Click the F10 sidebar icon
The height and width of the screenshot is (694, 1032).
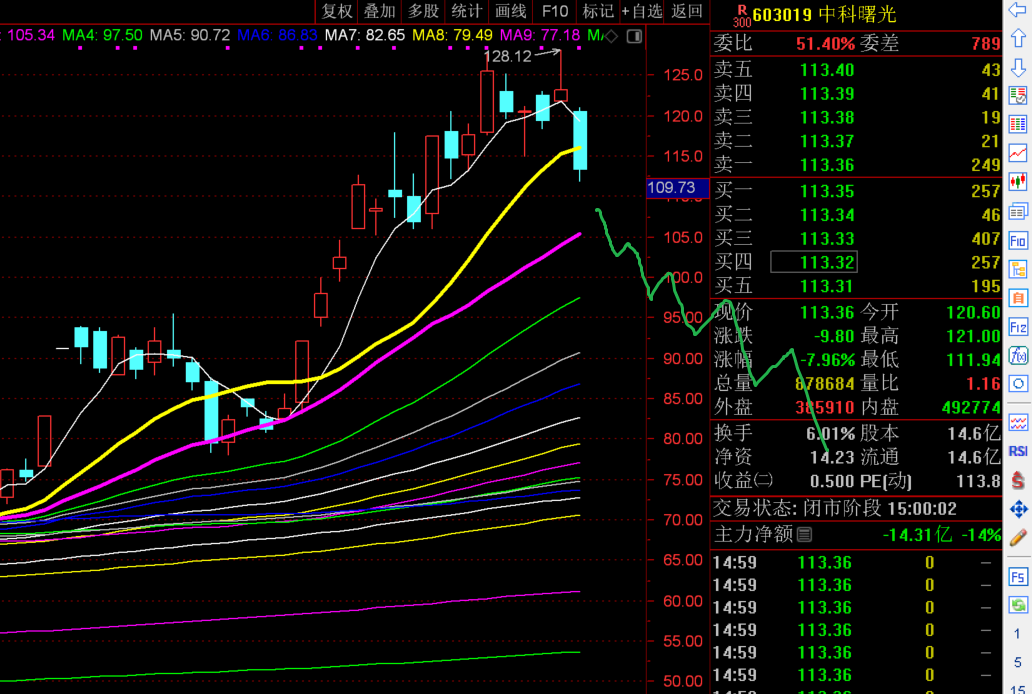pyautogui.click(x=1018, y=240)
